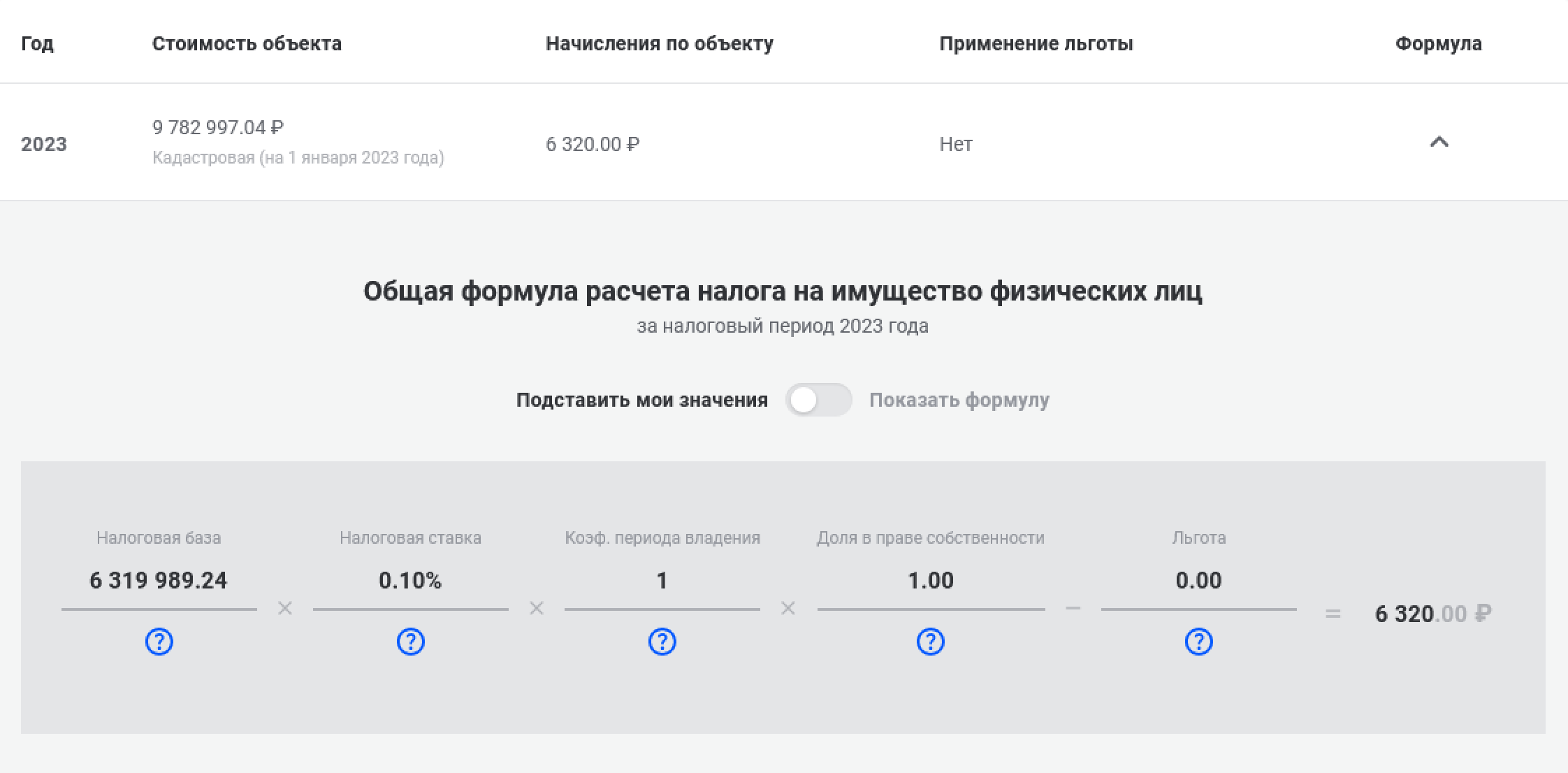
Task: Click the Льгота label
Action: click(1199, 537)
